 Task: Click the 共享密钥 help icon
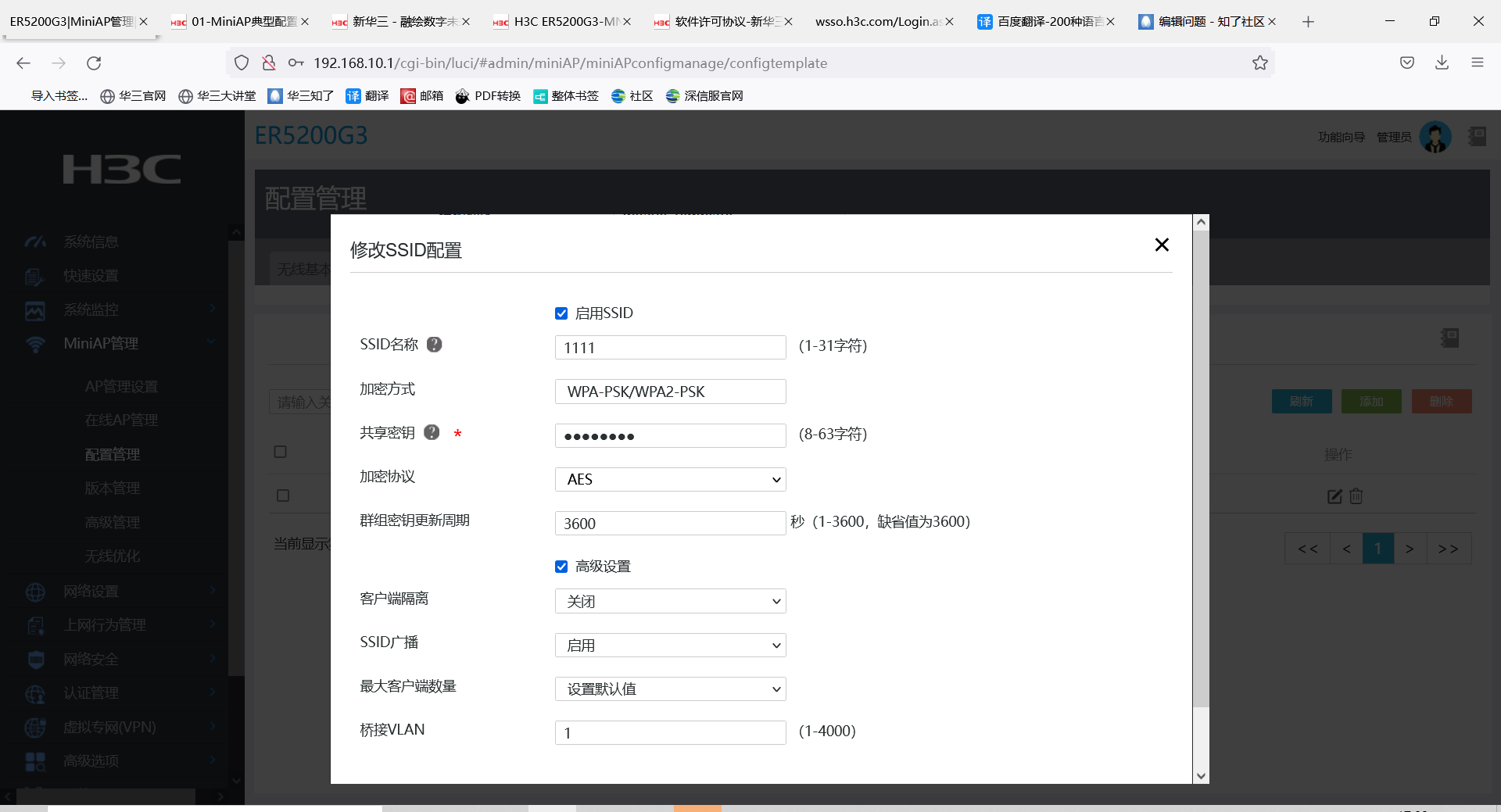[432, 432]
